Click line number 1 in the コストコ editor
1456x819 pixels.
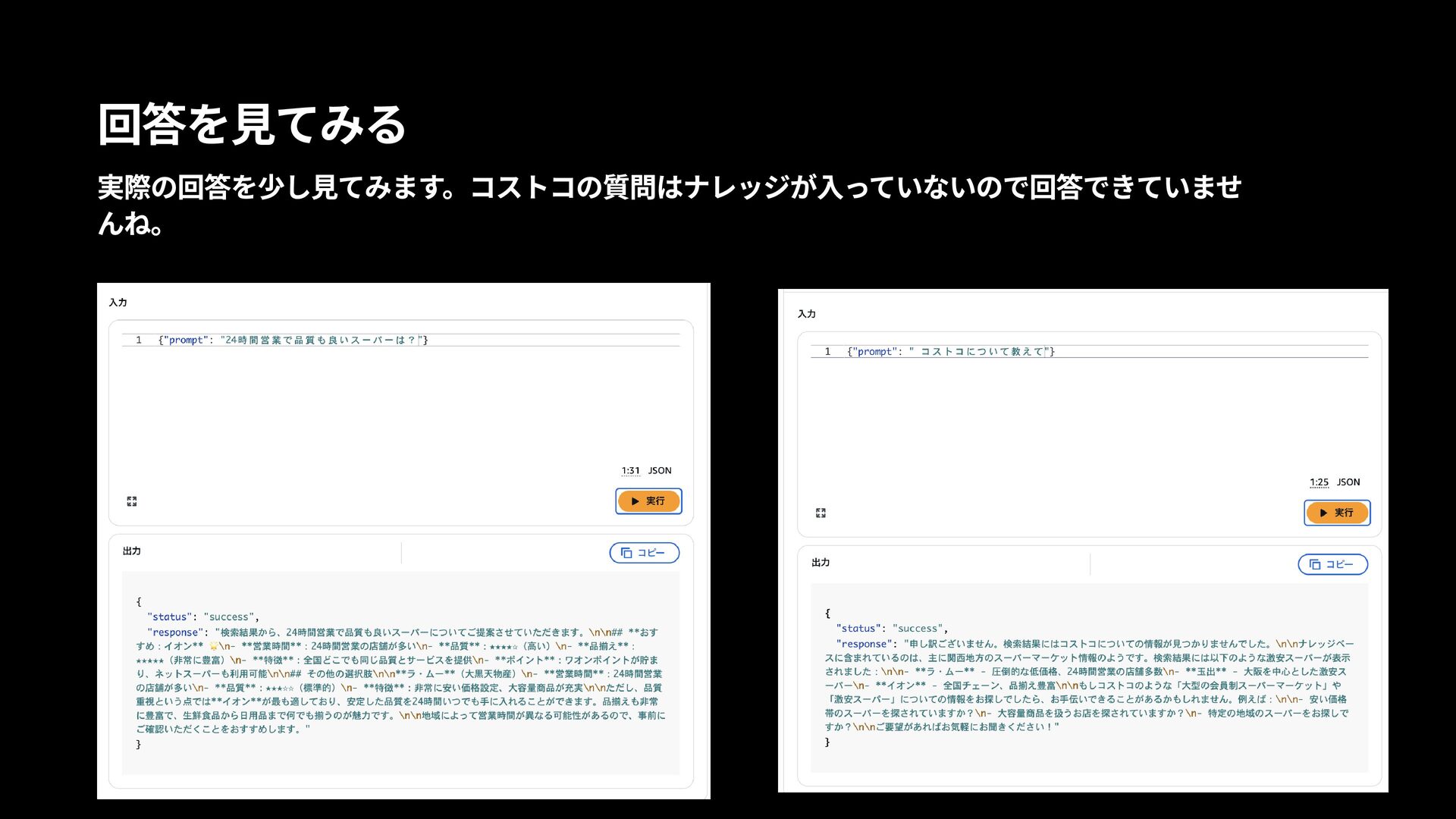click(827, 352)
